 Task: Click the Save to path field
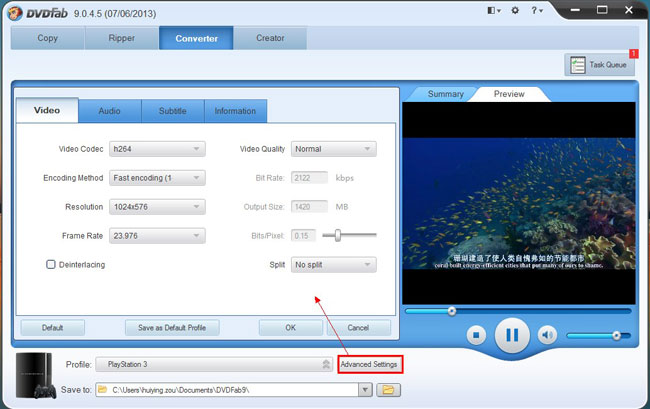coord(227,390)
